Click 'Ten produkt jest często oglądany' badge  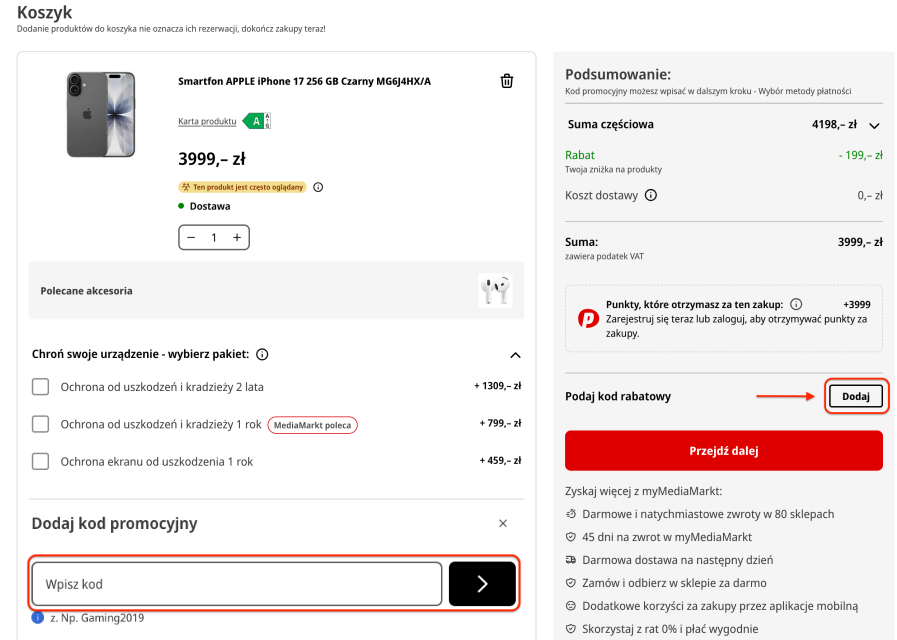(243, 187)
